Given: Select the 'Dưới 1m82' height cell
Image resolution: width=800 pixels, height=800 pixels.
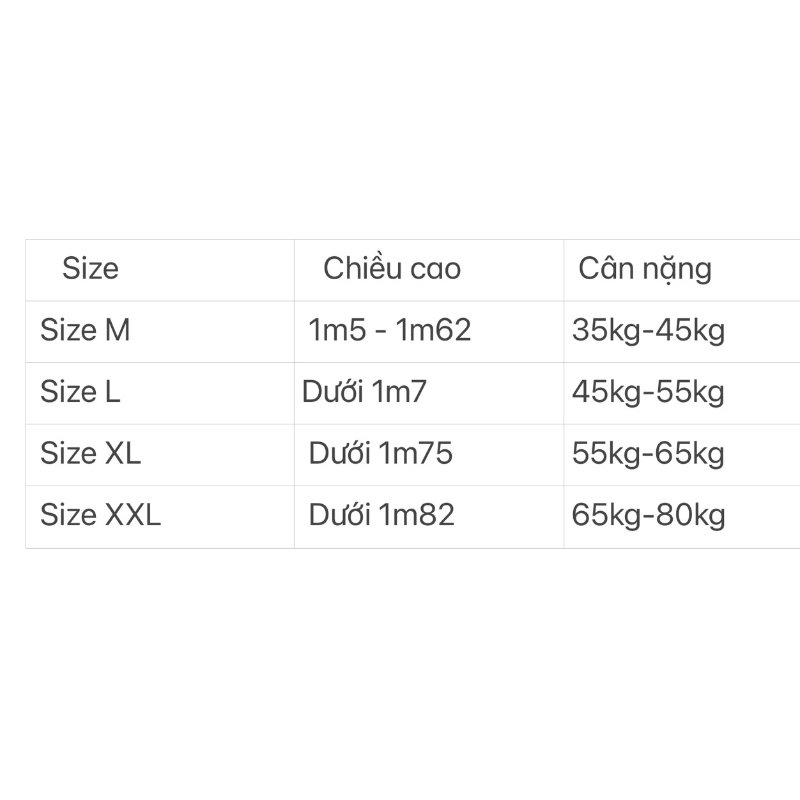Looking at the screenshot, I should (382, 516).
